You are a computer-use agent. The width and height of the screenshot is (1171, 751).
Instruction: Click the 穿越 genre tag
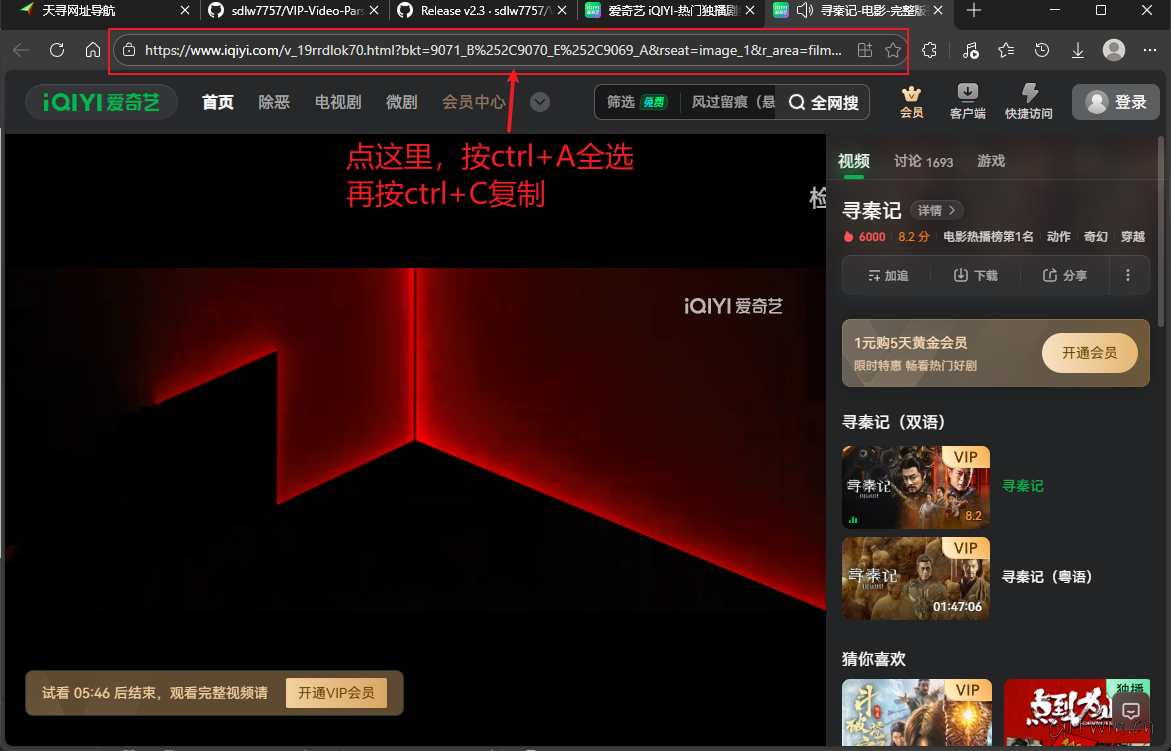(x=1133, y=237)
